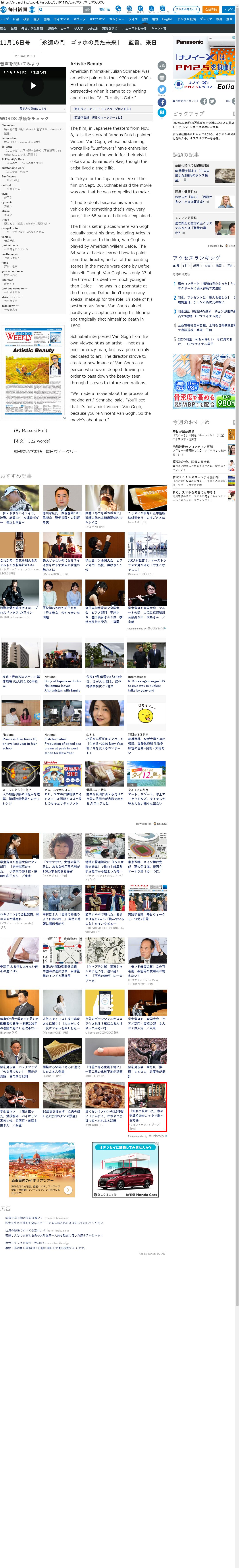This screenshot has height=1568, width=239.
Task: Share article via Twitter icon beside text
Action: pos(162,89)
